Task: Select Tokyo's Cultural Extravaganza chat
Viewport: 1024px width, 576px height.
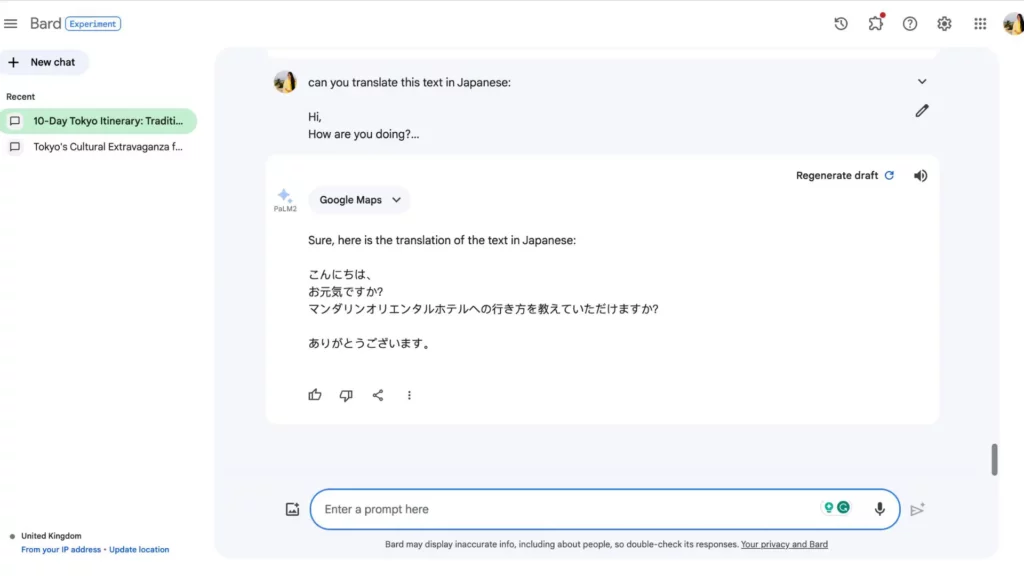Action: point(107,147)
